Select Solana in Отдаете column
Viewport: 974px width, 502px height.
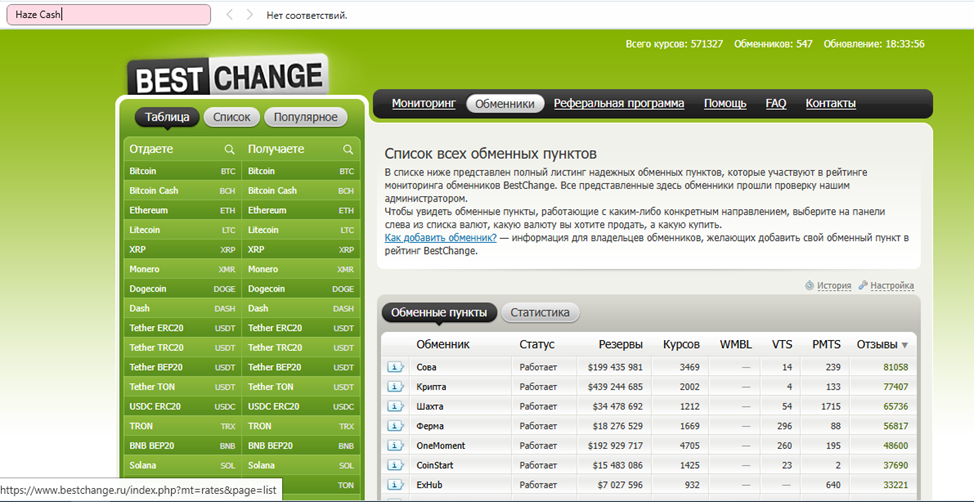183,465
